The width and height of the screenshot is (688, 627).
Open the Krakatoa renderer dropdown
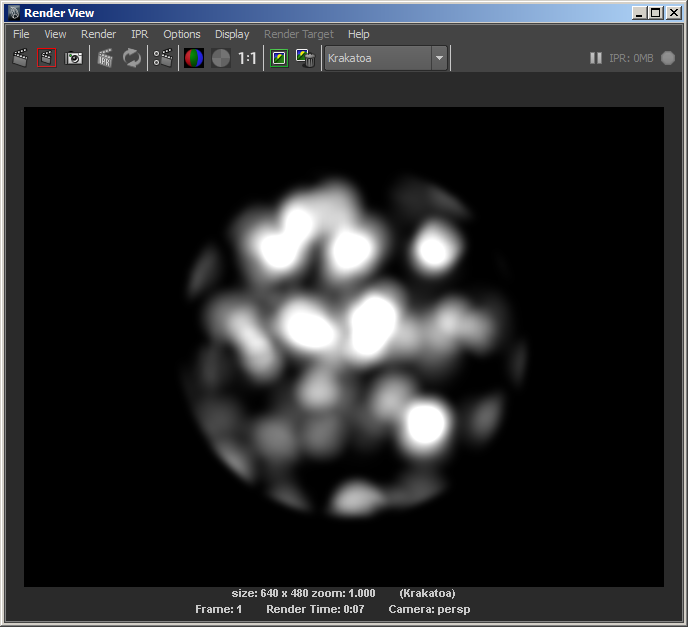386,58
